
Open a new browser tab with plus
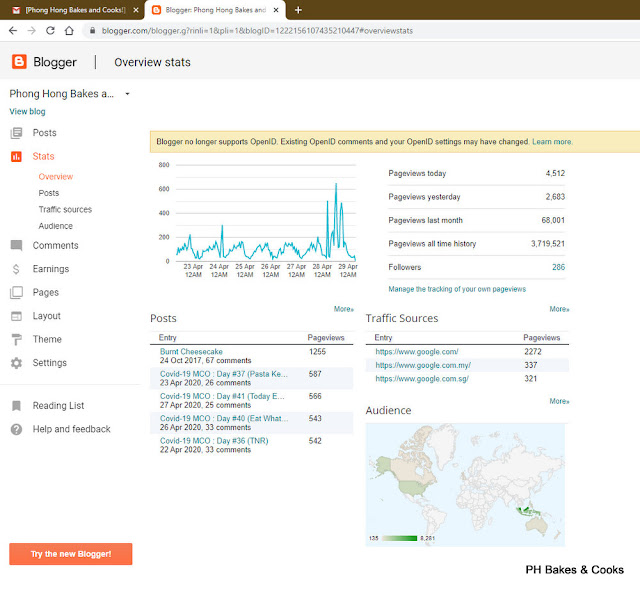tap(298, 10)
